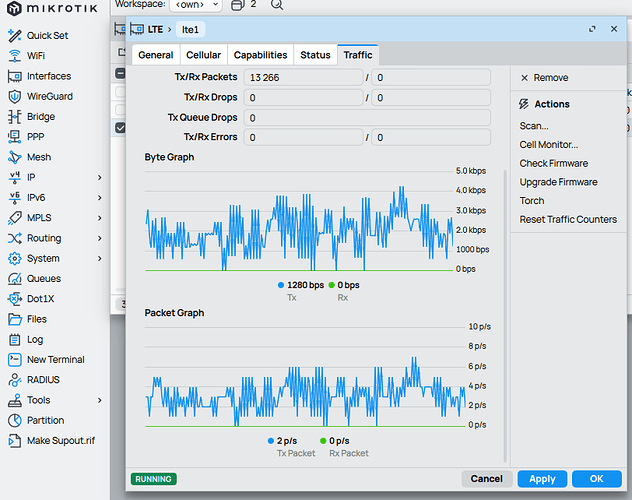Click the Files folder icon
632x500 pixels.
click(x=15, y=319)
